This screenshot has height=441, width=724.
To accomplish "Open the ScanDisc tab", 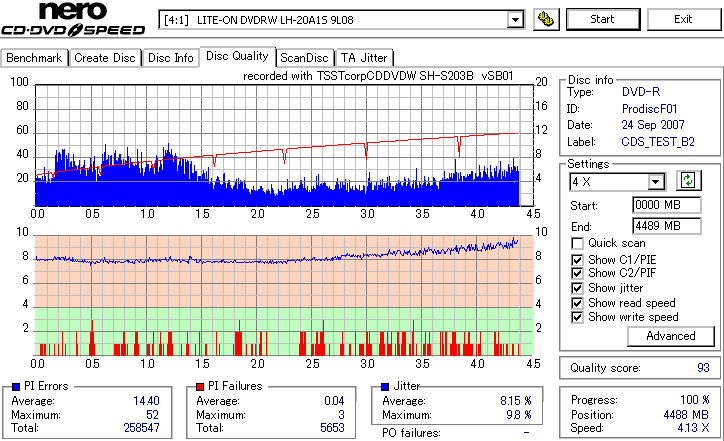I will click(x=304, y=58).
